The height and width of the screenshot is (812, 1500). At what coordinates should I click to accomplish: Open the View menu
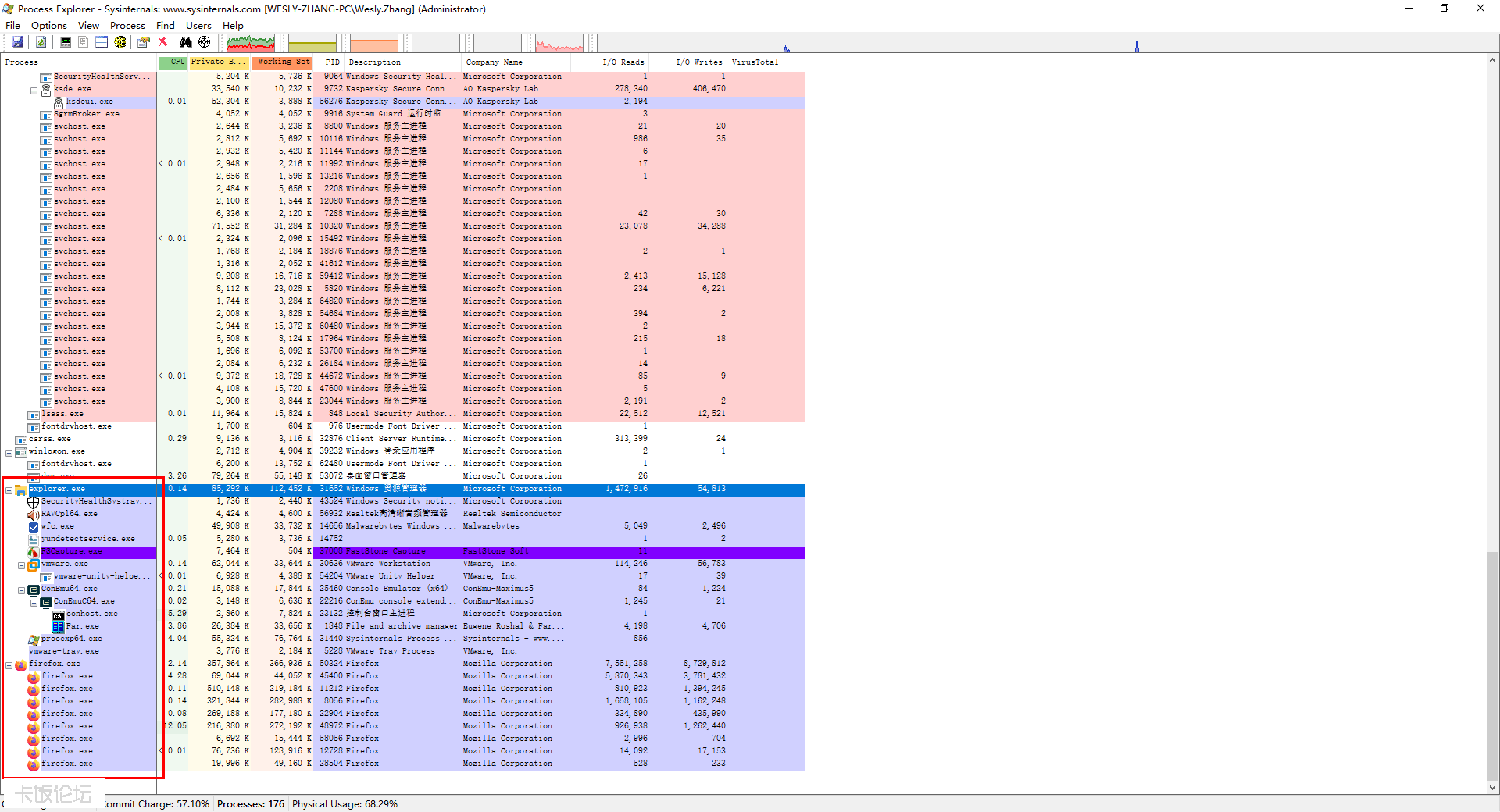click(x=89, y=25)
